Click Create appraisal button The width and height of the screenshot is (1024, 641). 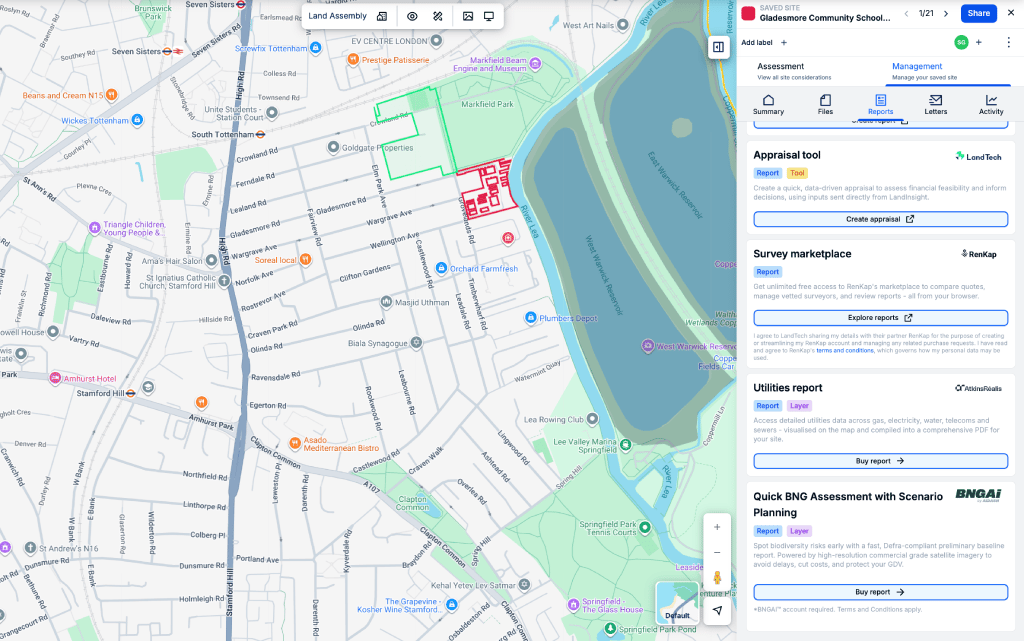coord(880,219)
